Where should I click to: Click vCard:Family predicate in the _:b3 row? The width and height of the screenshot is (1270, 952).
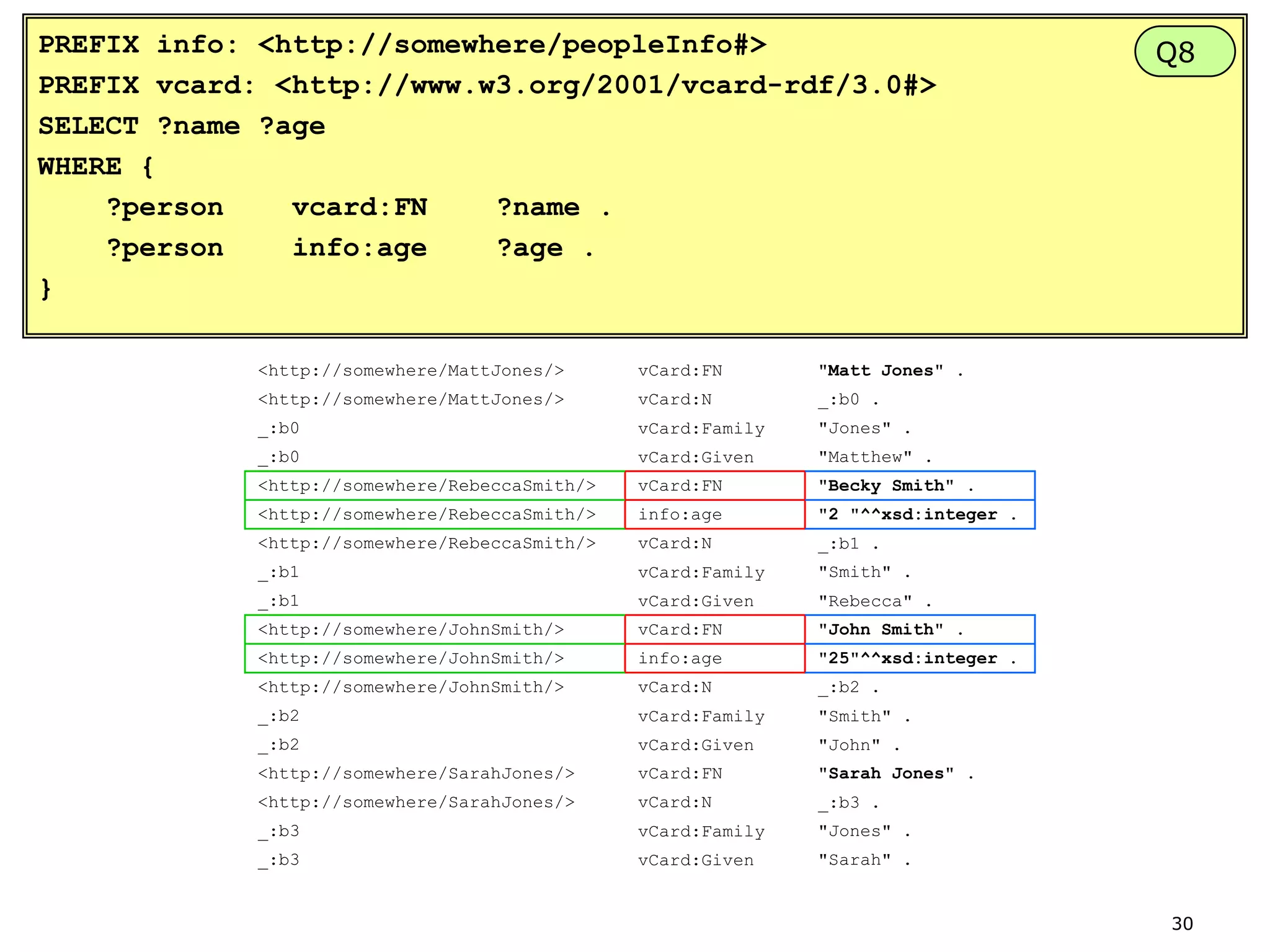(x=701, y=832)
